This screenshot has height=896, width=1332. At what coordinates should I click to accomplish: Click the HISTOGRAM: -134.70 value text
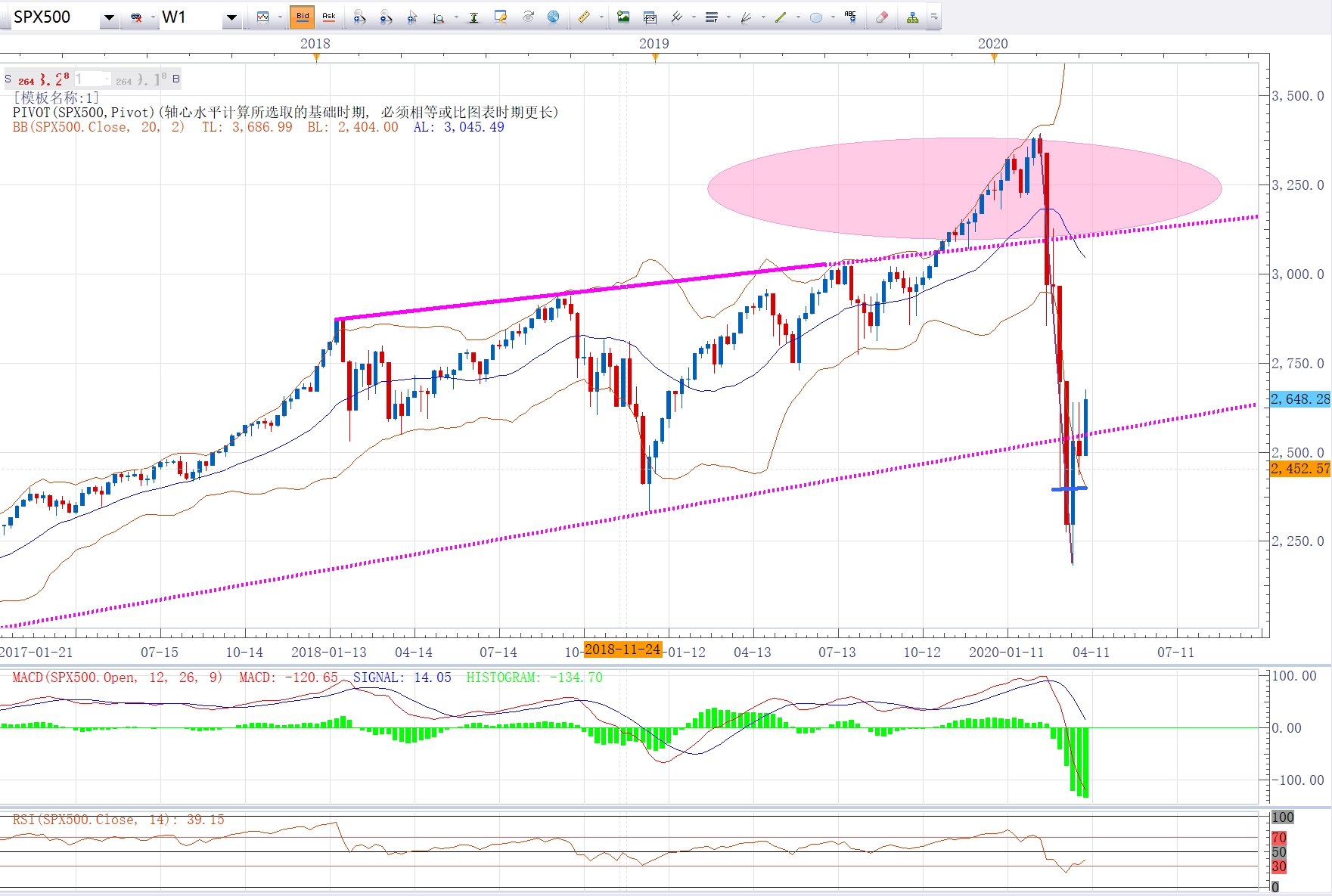tap(535, 677)
